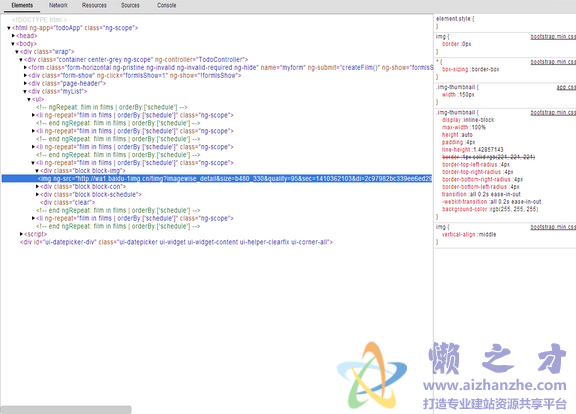Click the height: auto property
This screenshot has width=576, height=414.
pyautogui.click(x=457, y=135)
